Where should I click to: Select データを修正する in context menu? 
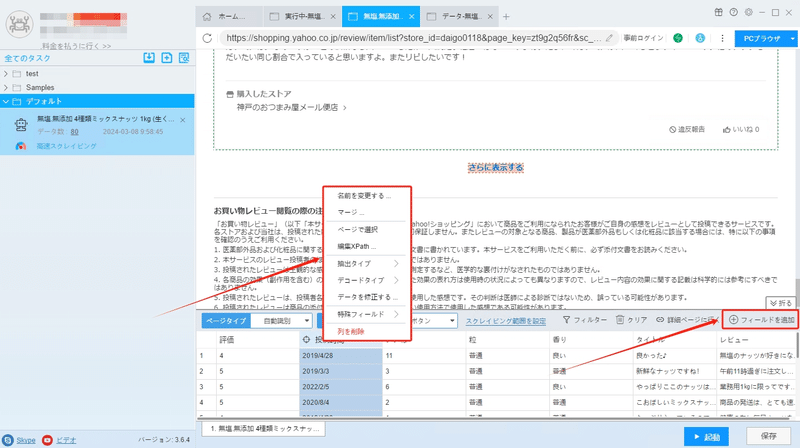[367, 297]
